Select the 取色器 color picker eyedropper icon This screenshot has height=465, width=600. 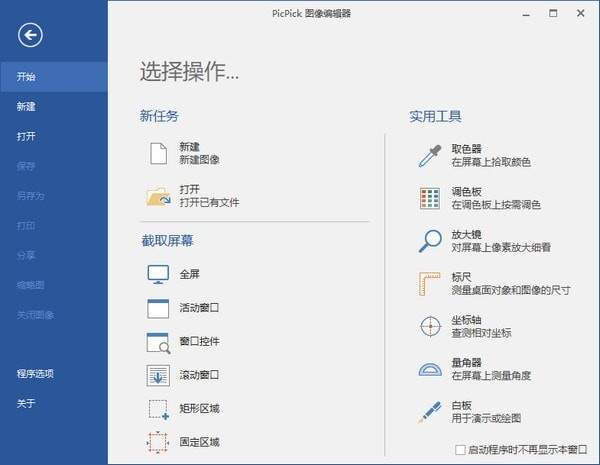click(x=429, y=154)
